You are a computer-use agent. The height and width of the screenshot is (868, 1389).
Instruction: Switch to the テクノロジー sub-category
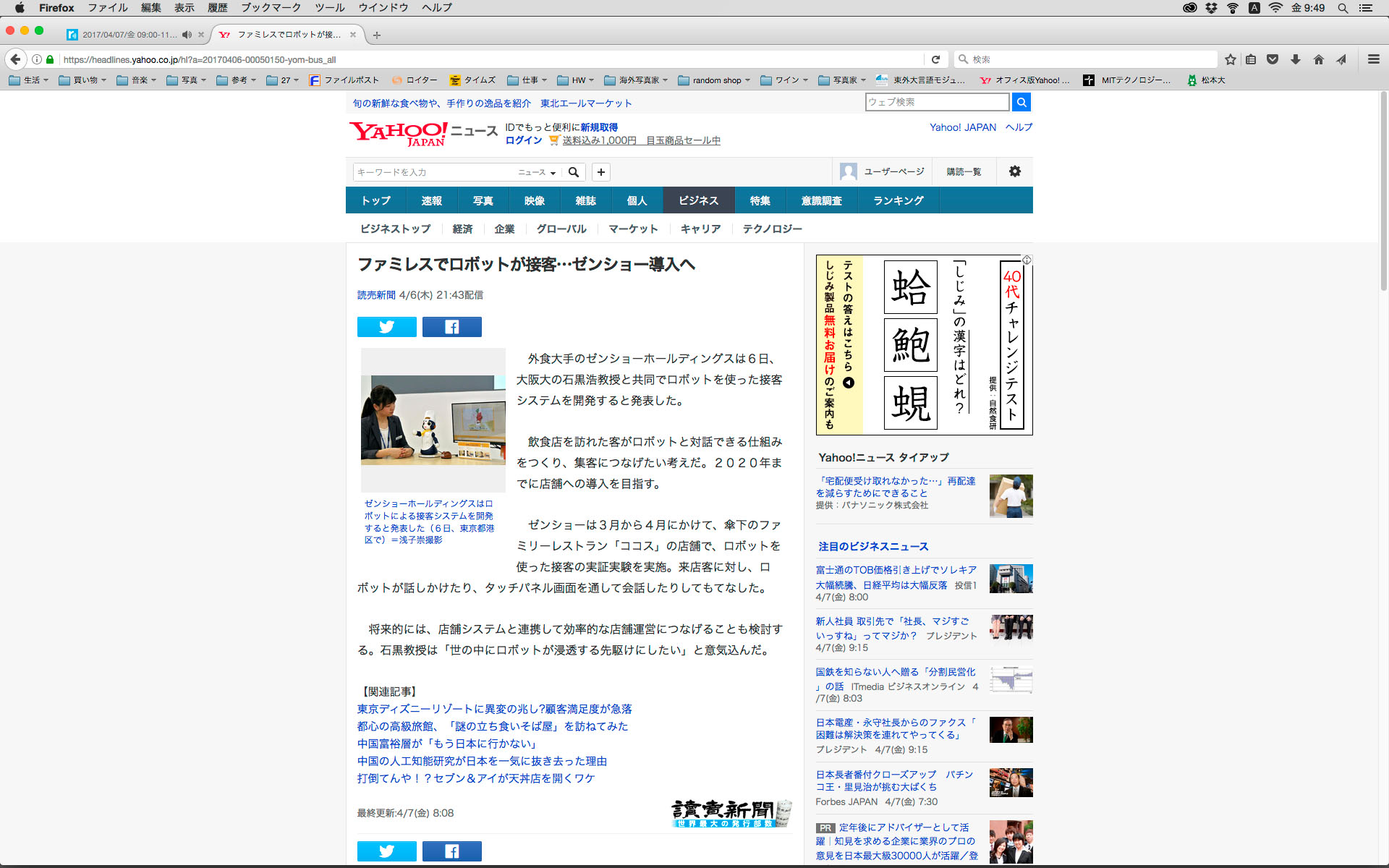[x=772, y=229]
